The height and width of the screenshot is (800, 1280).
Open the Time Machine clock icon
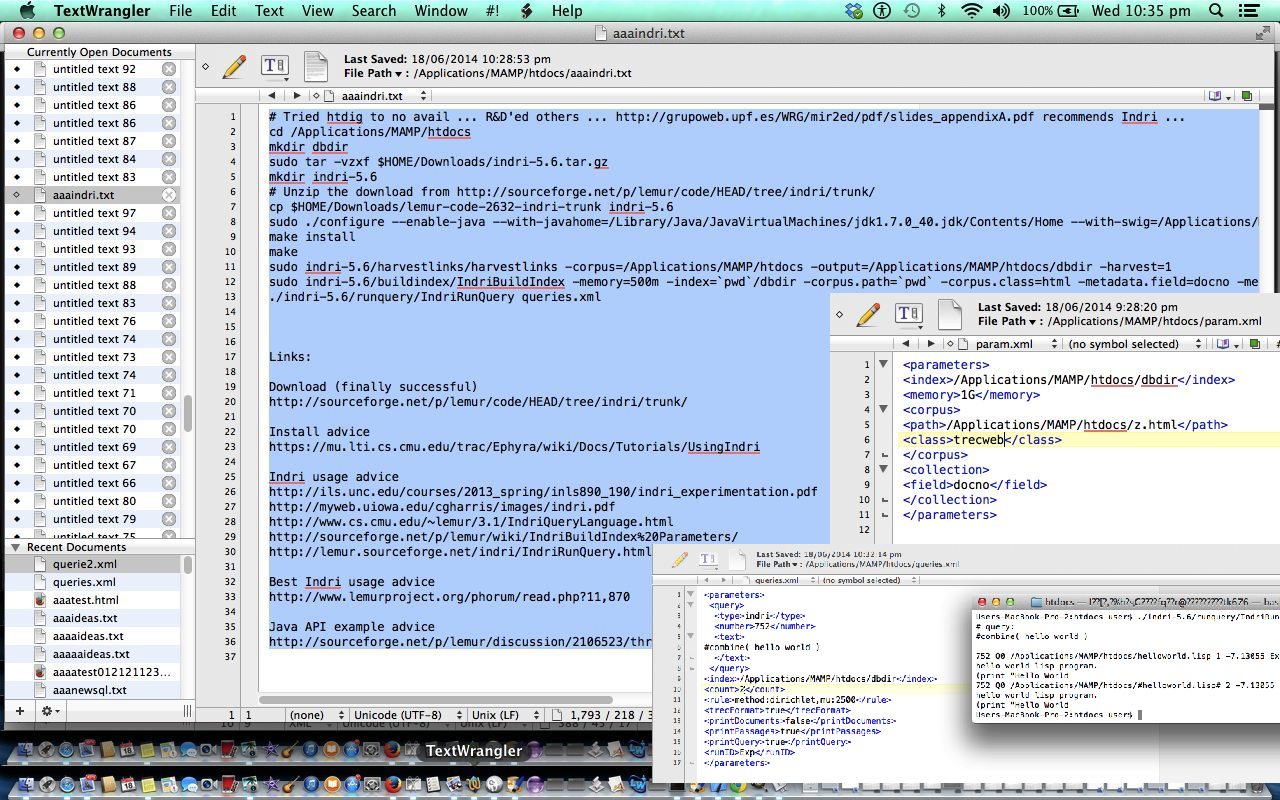[911, 11]
